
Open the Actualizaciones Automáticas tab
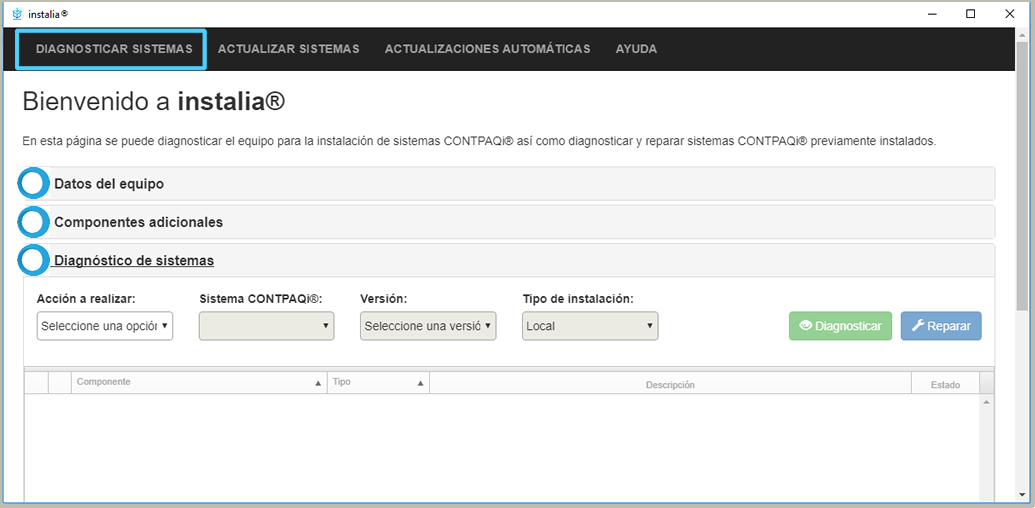(487, 49)
